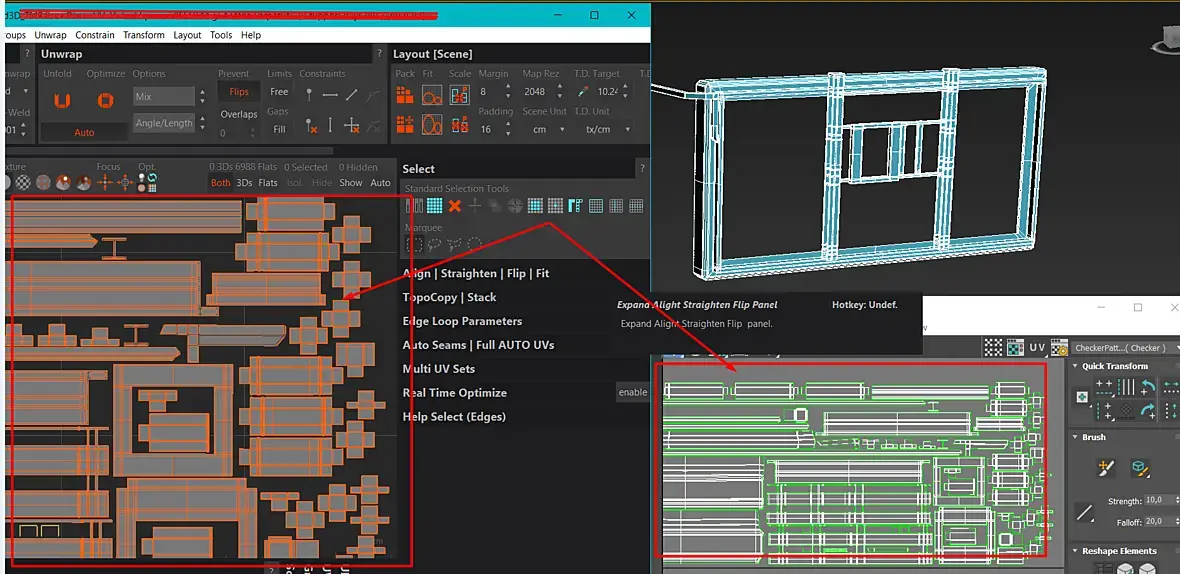Click the Fill gaps button
Image resolution: width=1180 pixels, height=574 pixels.
tap(279, 129)
